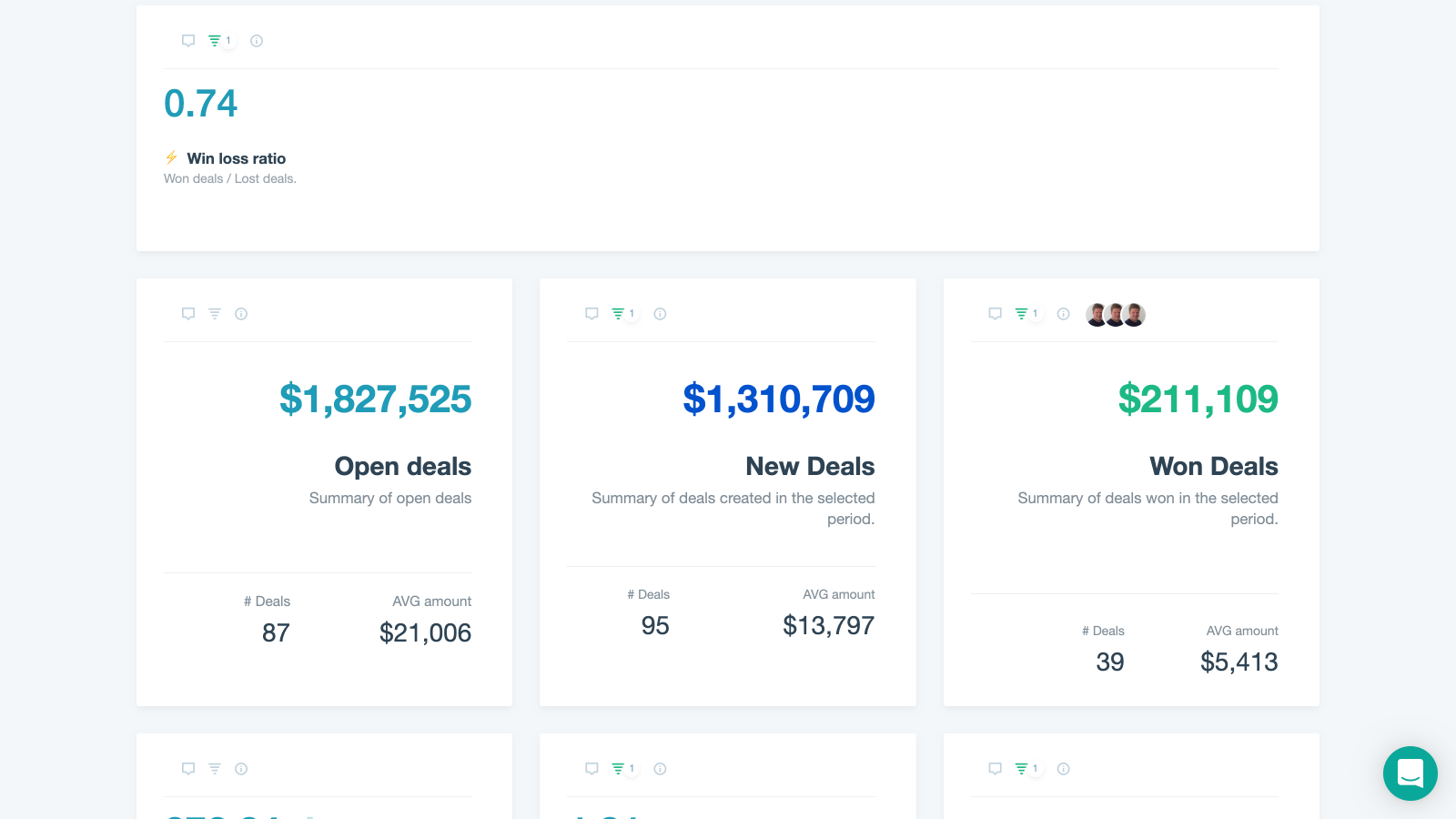The width and height of the screenshot is (1456, 819).
Task: Open comments on the Won Deals card
Action: [996, 314]
